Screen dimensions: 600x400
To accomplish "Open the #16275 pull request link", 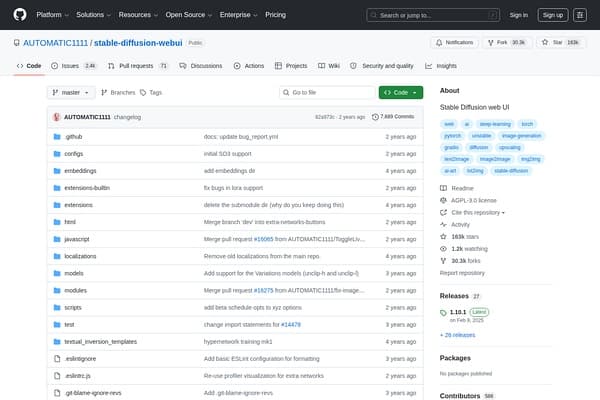I will coord(263,291).
